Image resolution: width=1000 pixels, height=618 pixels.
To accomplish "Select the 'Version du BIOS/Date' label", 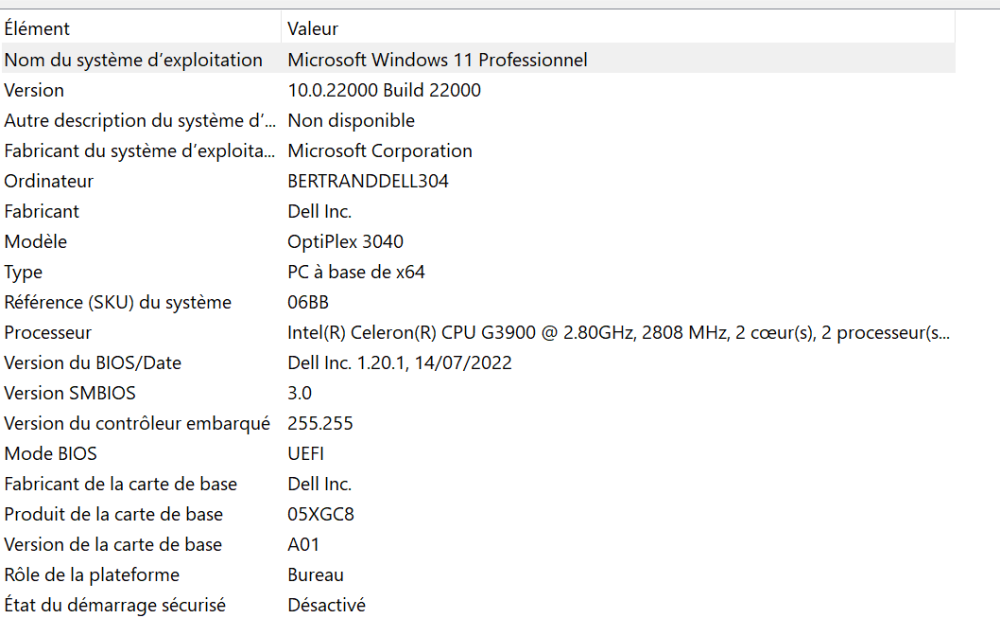I will tap(92, 363).
